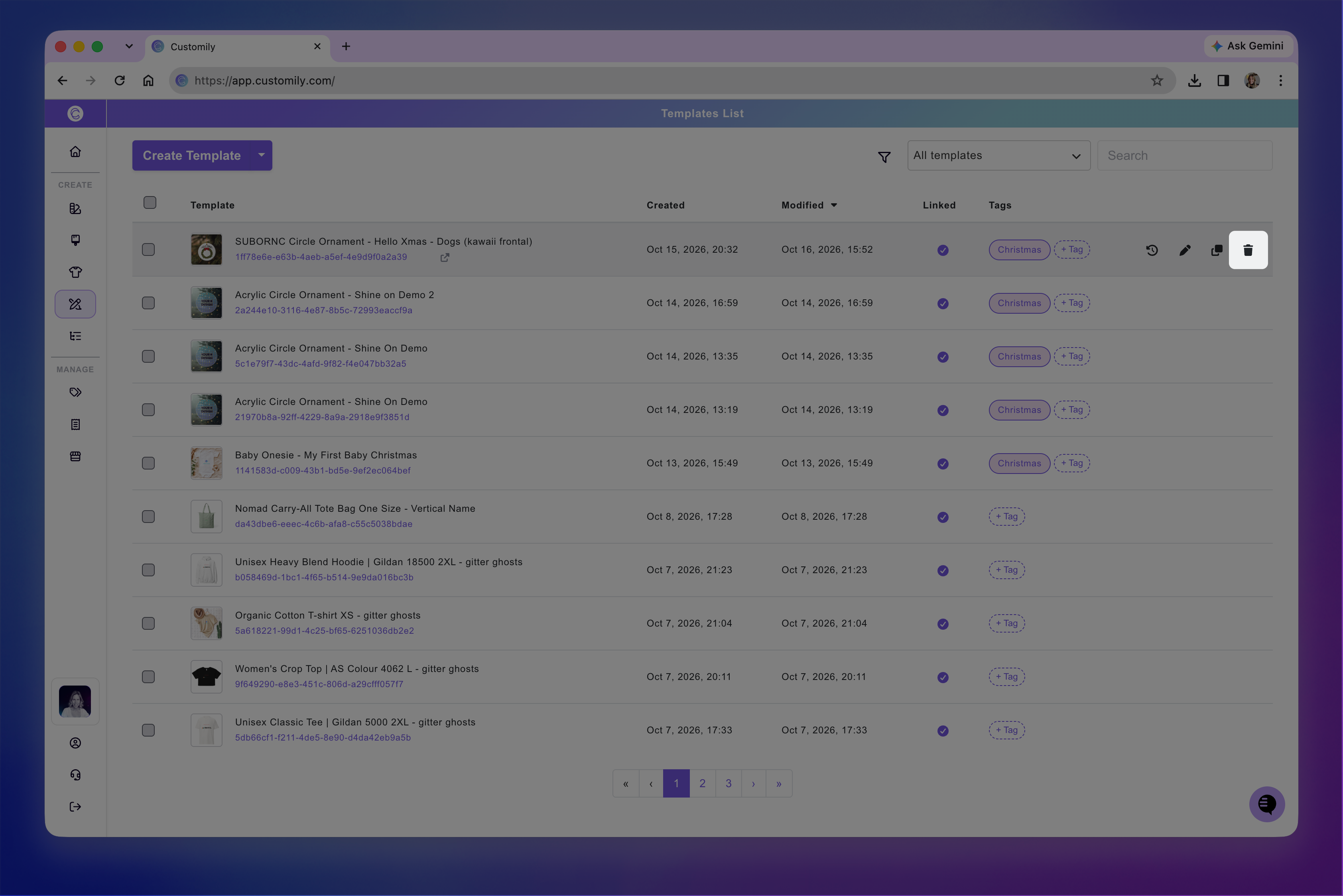Open the support headset icon

[75, 775]
